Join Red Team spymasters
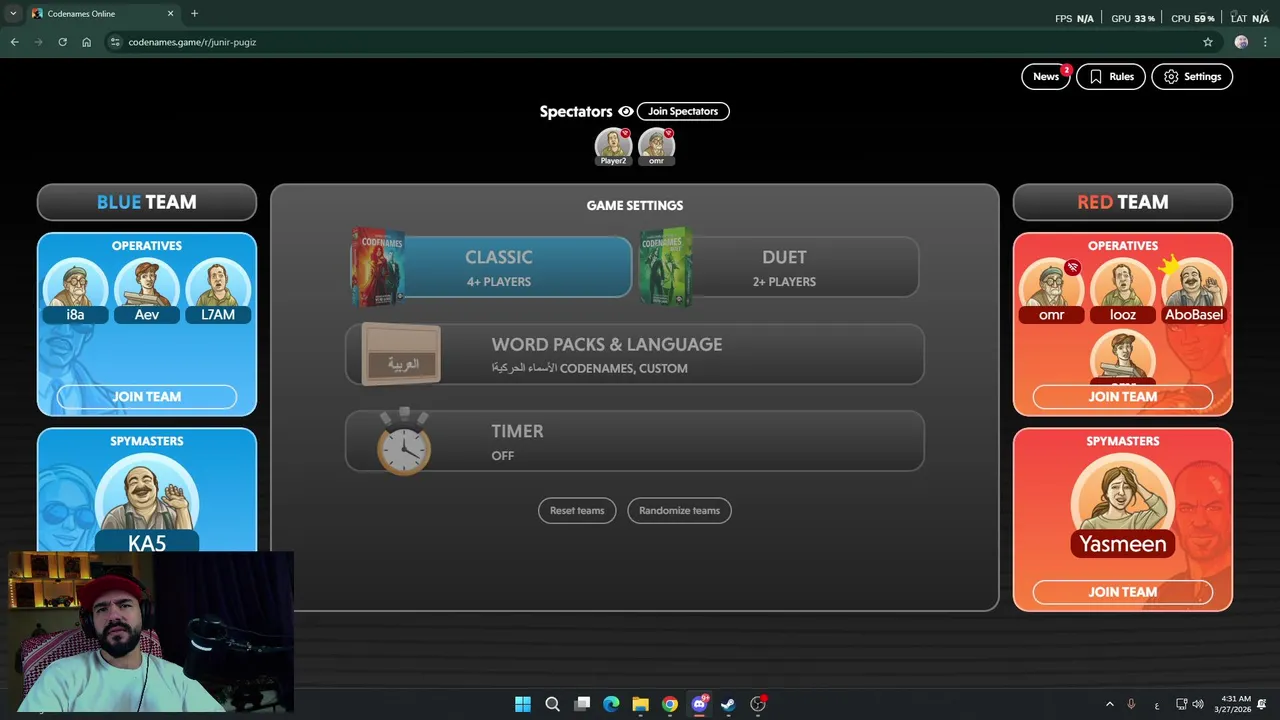 pos(1123,592)
